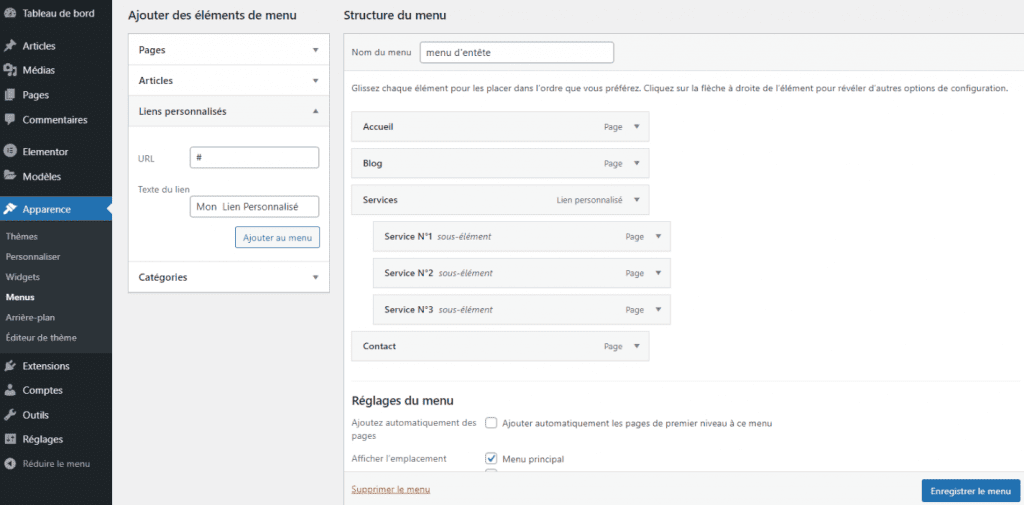Expand the Pages panel arrow
The width and height of the screenshot is (1024, 505).
tap(315, 50)
